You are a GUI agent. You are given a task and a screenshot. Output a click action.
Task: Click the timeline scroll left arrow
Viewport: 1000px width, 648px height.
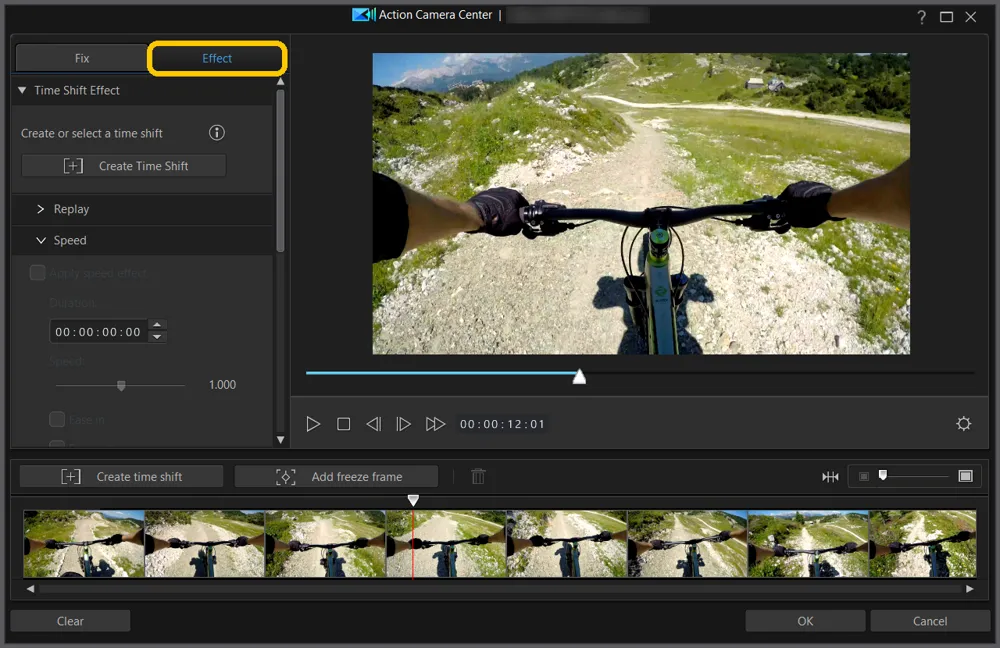coord(31,589)
